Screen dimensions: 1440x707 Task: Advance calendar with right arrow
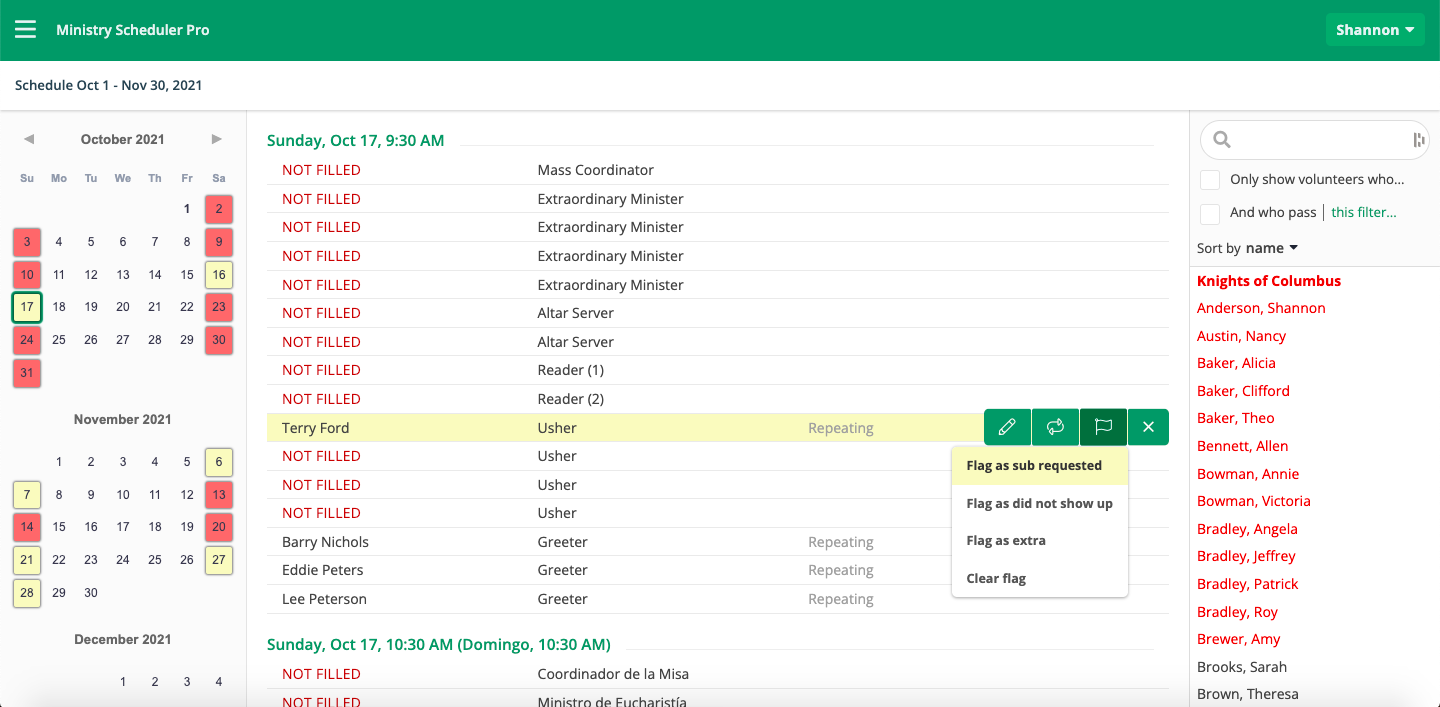(217, 139)
